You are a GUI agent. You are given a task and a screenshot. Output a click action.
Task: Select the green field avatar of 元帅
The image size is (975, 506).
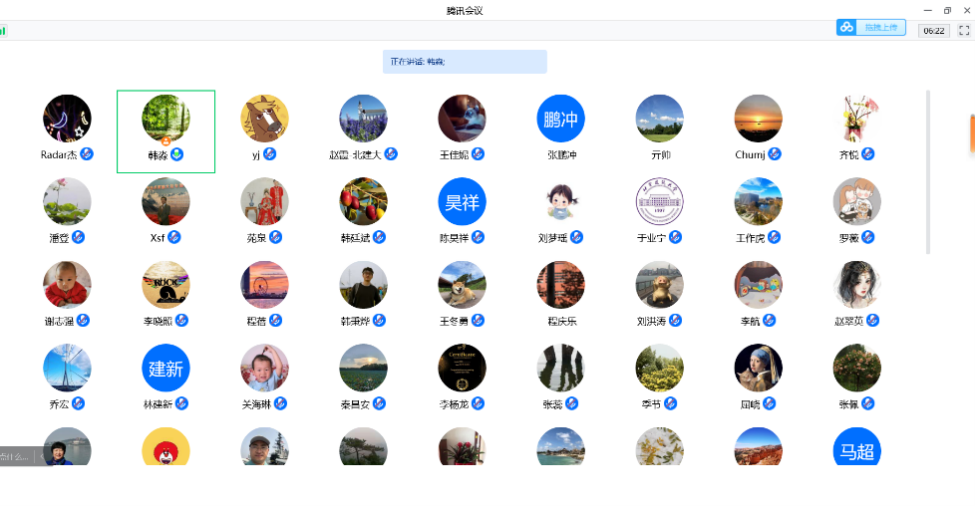pos(659,118)
